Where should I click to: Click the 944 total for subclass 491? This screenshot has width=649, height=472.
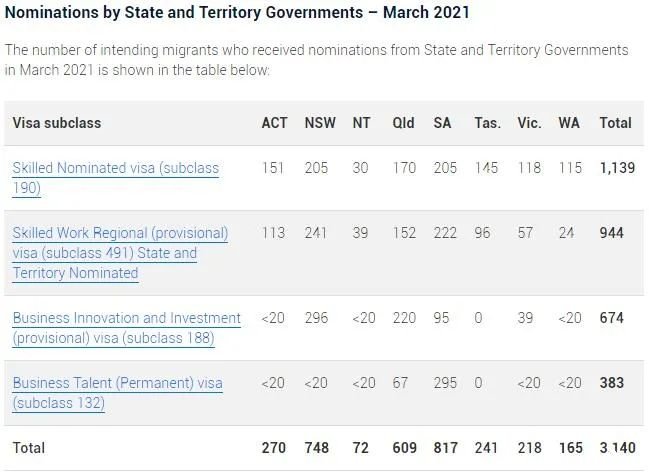tap(612, 233)
